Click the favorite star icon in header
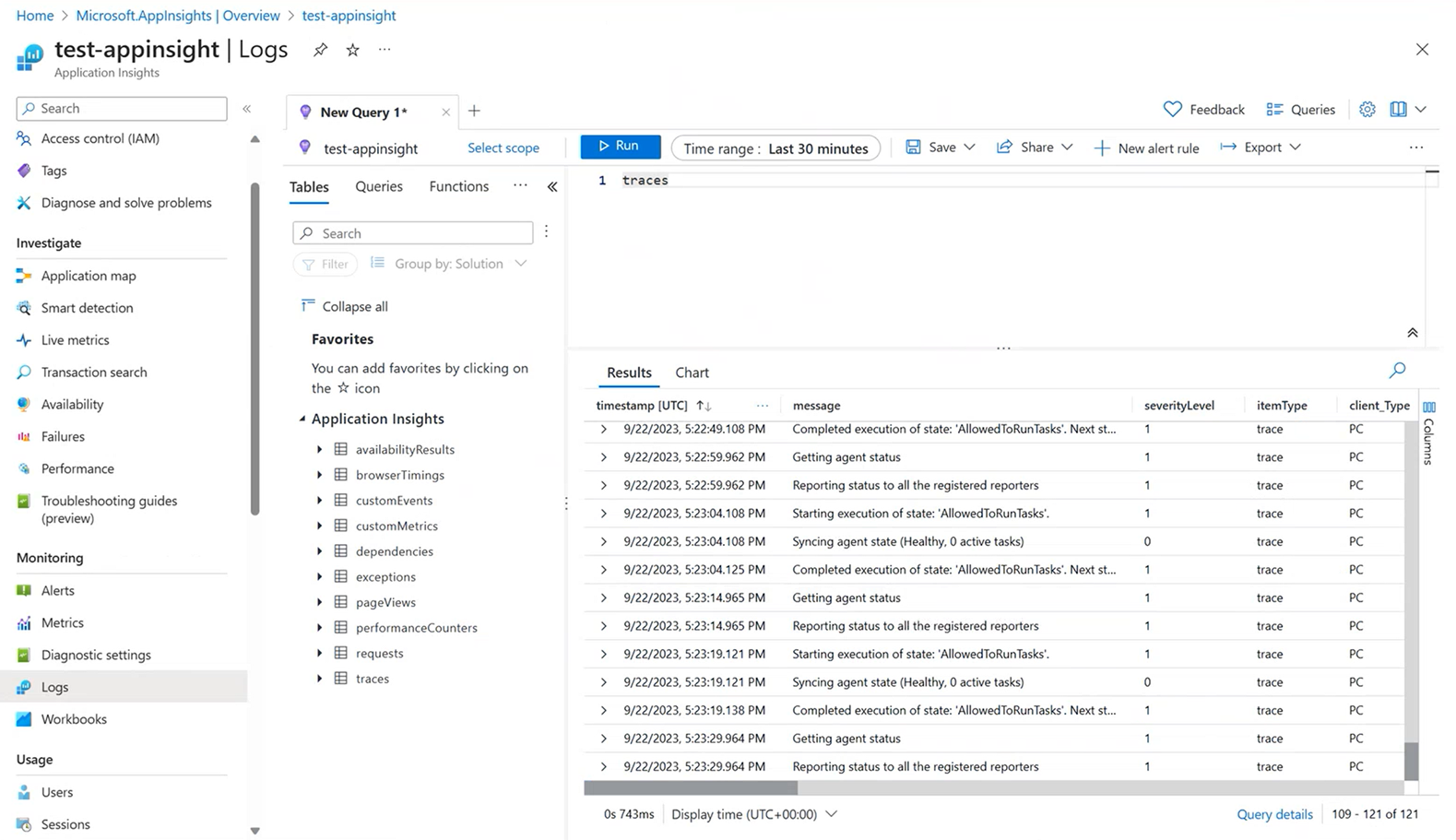 coord(352,50)
